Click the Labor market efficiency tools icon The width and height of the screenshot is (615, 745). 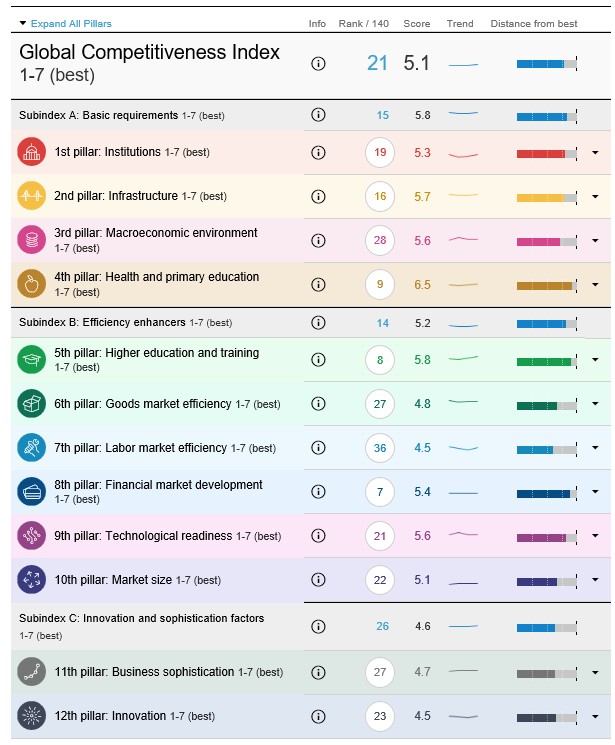click(x=31, y=447)
